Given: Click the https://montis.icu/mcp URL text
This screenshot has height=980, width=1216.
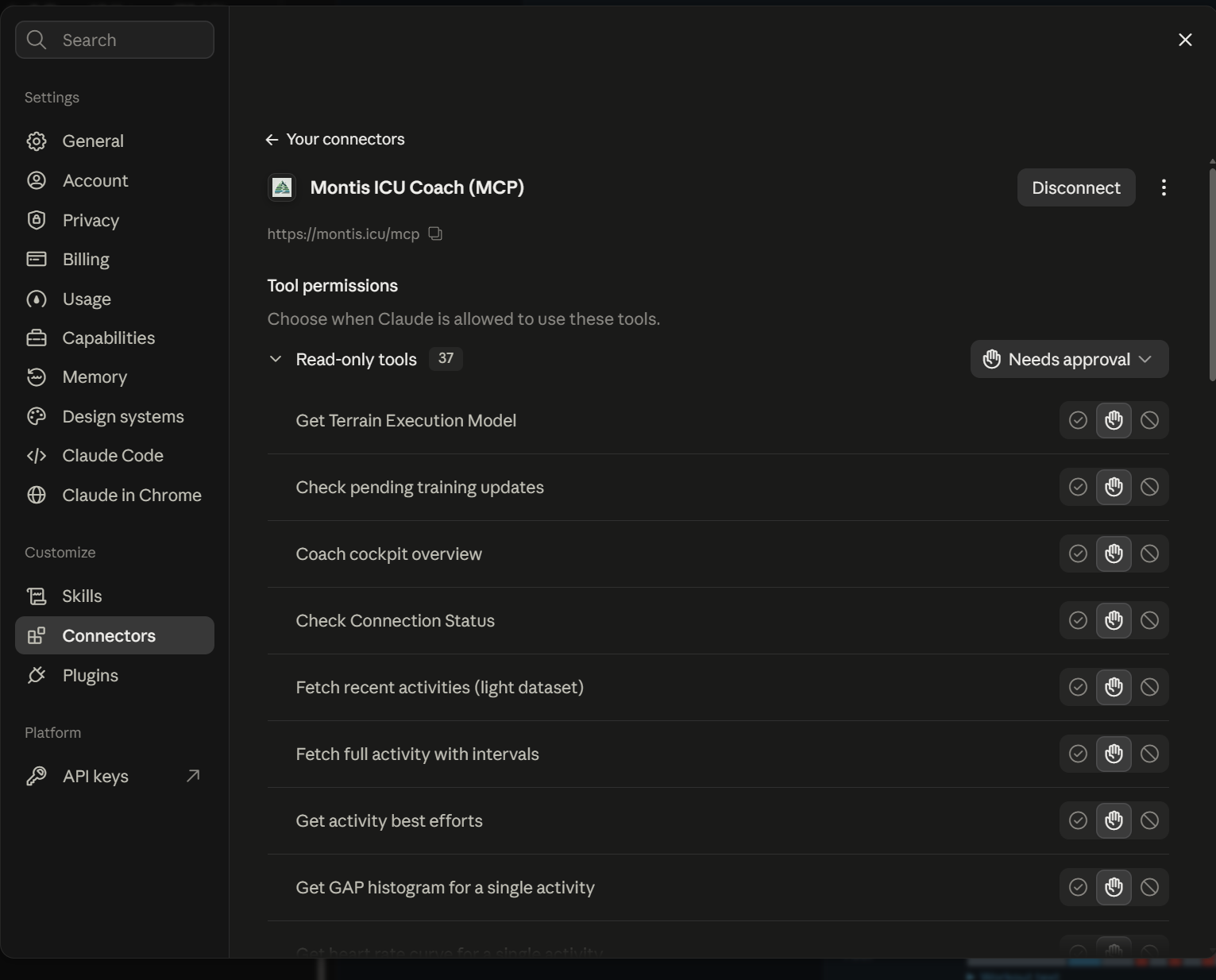Looking at the screenshot, I should pos(343,234).
